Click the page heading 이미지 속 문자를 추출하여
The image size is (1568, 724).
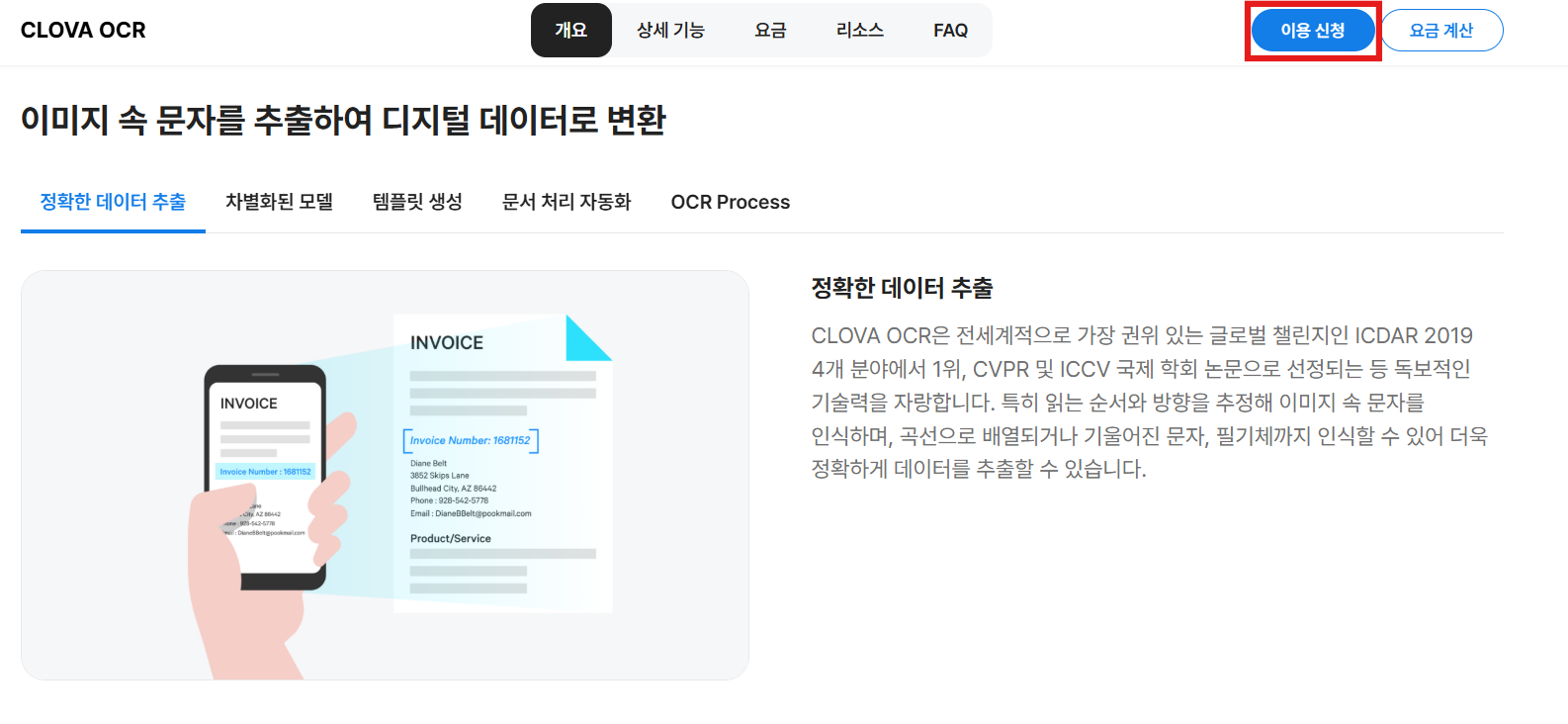pyautogui.click(x=343, y=120)
